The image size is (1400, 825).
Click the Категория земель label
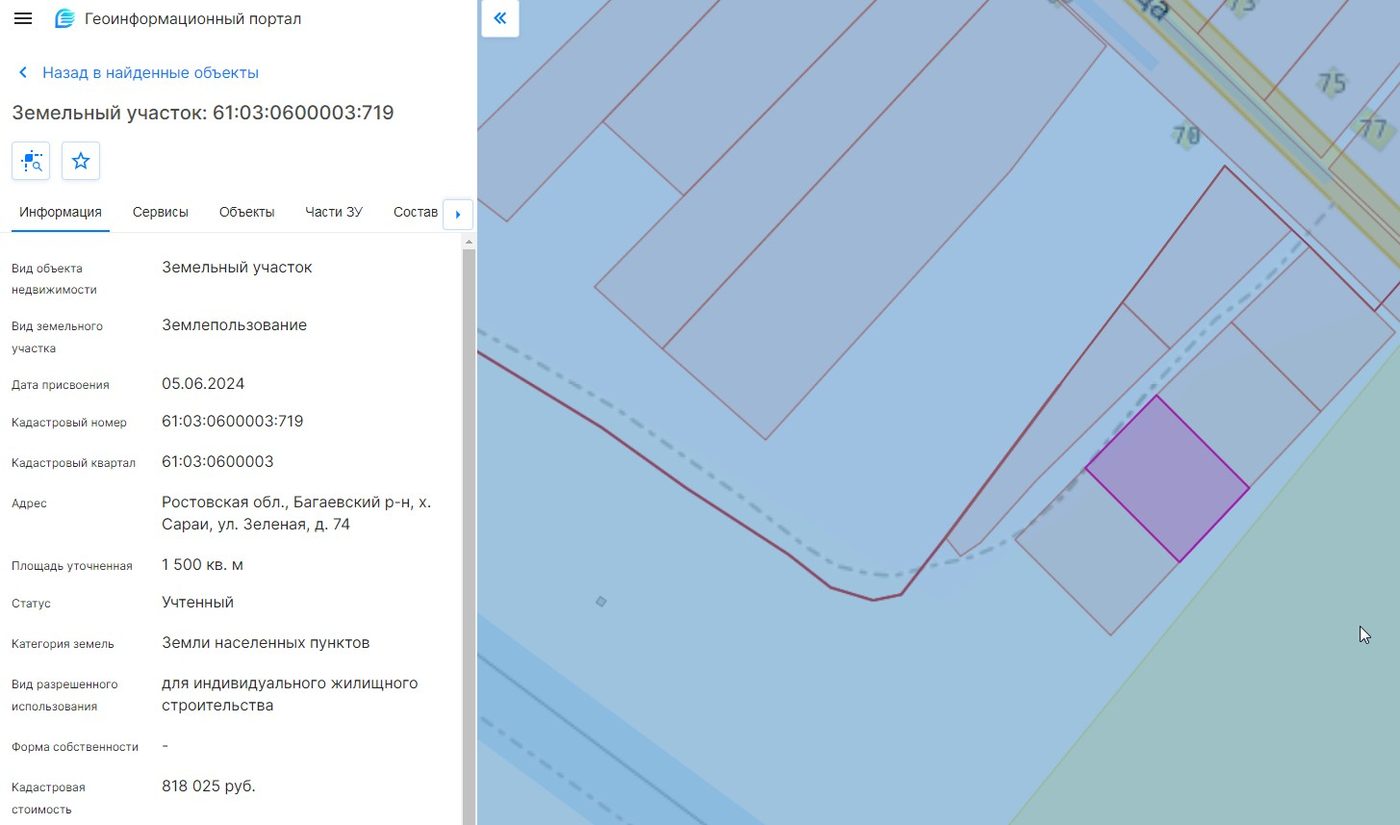(63, 644)
